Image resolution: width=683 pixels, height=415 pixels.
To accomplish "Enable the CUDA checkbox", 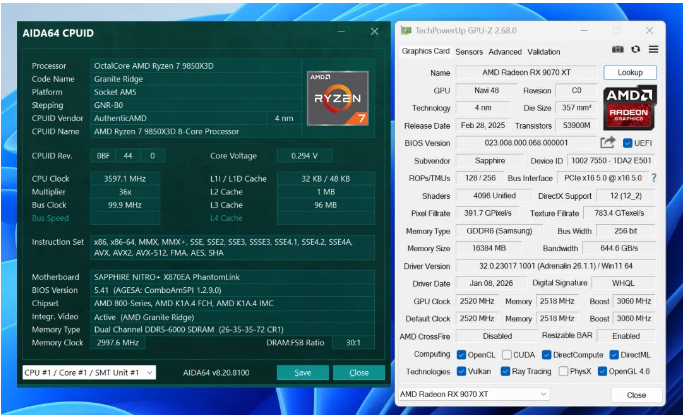I will 507,354.
